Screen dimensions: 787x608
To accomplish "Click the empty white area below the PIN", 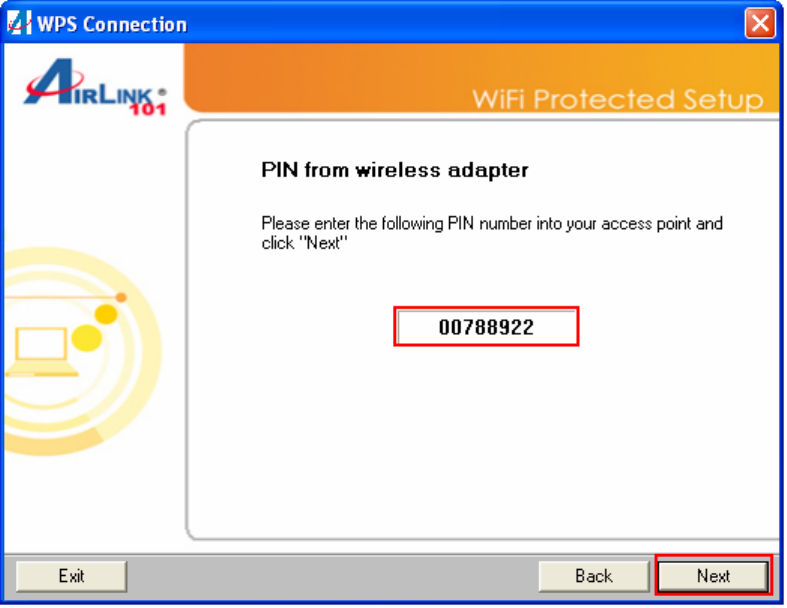I will 484,442.
